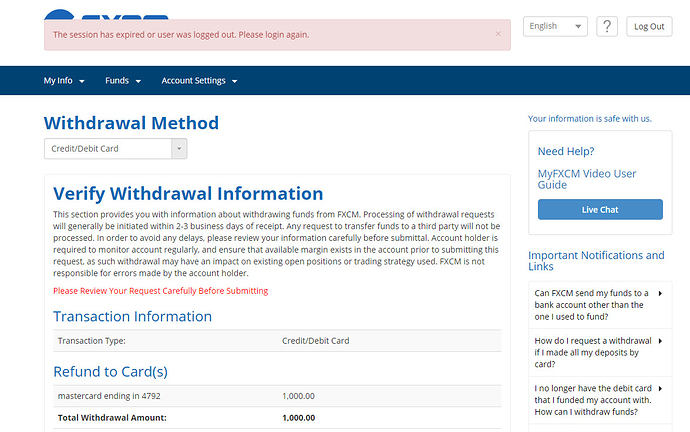Click the Total Withdrawal Amount label

click(112, 418)
